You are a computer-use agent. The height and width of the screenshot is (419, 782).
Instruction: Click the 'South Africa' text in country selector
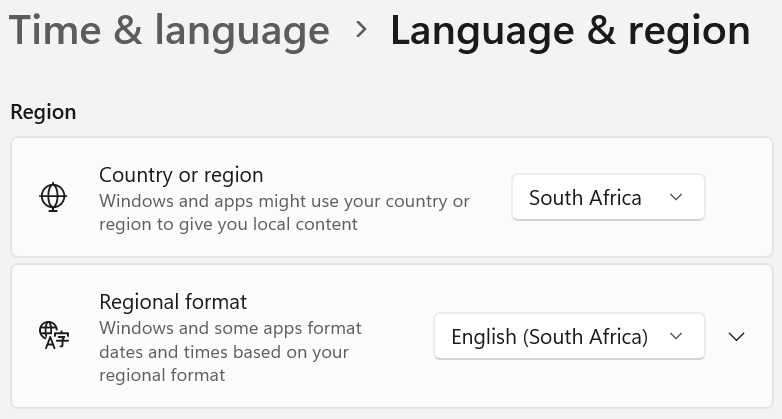[x=585, y=198]
